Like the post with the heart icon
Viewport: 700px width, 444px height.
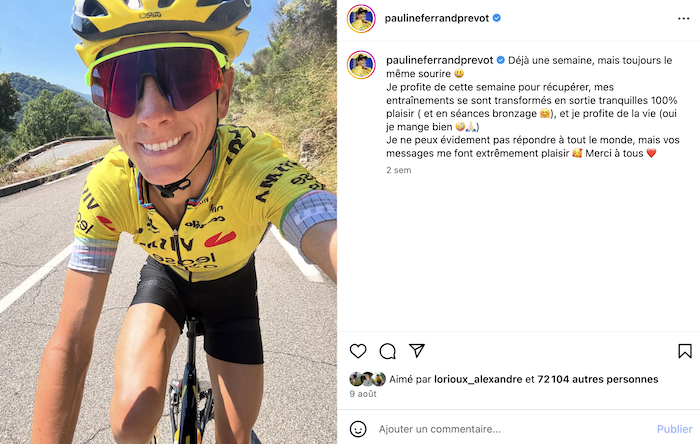click(x=358, y=351)
